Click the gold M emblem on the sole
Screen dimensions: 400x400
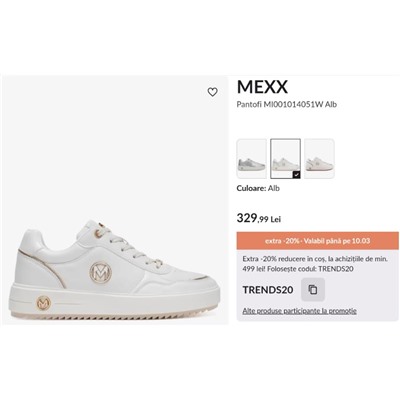coord(44,303)
